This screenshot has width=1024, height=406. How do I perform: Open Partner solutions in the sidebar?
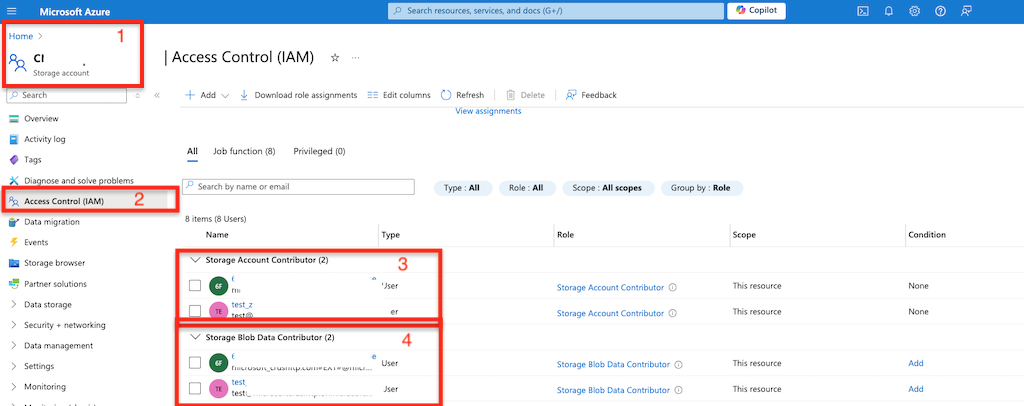click(56, 284)
